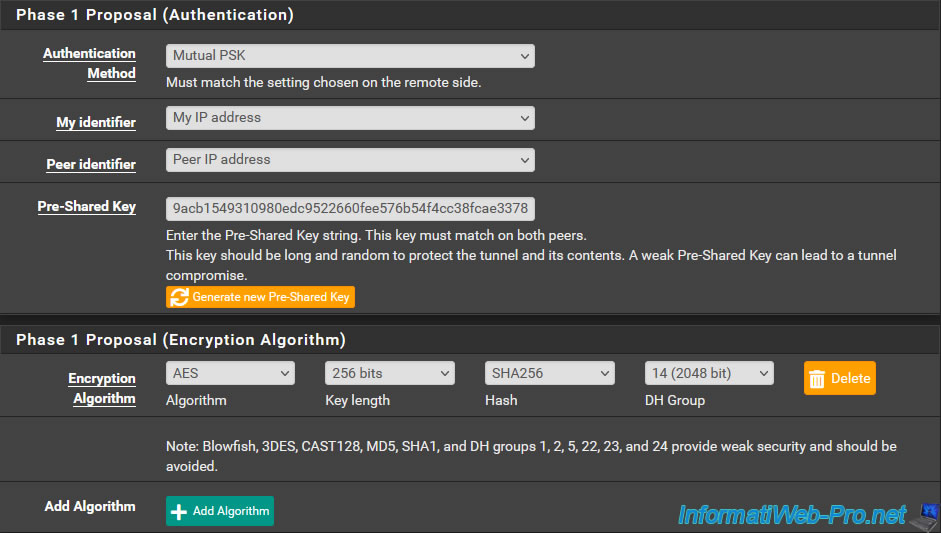
Task: Open the Authentication Method dropdown
Action: 350,56
